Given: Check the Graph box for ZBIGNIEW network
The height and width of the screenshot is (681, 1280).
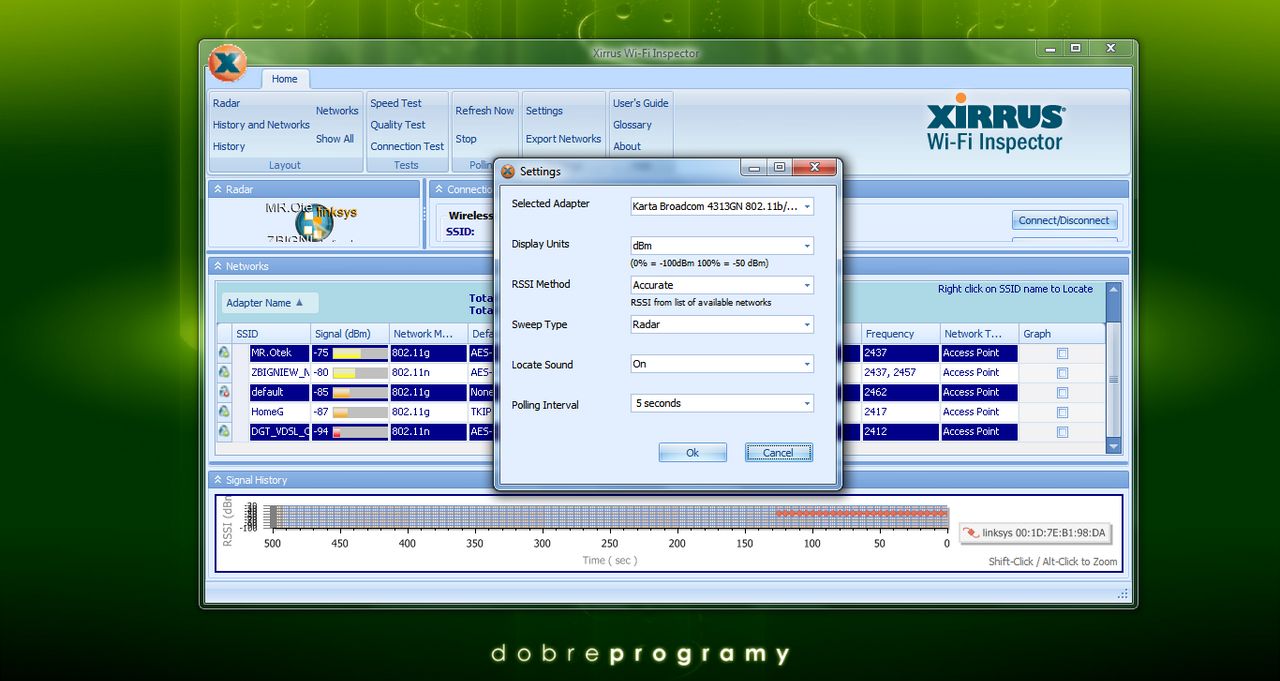Looking at the screenshot, I should pos(1062,372).
